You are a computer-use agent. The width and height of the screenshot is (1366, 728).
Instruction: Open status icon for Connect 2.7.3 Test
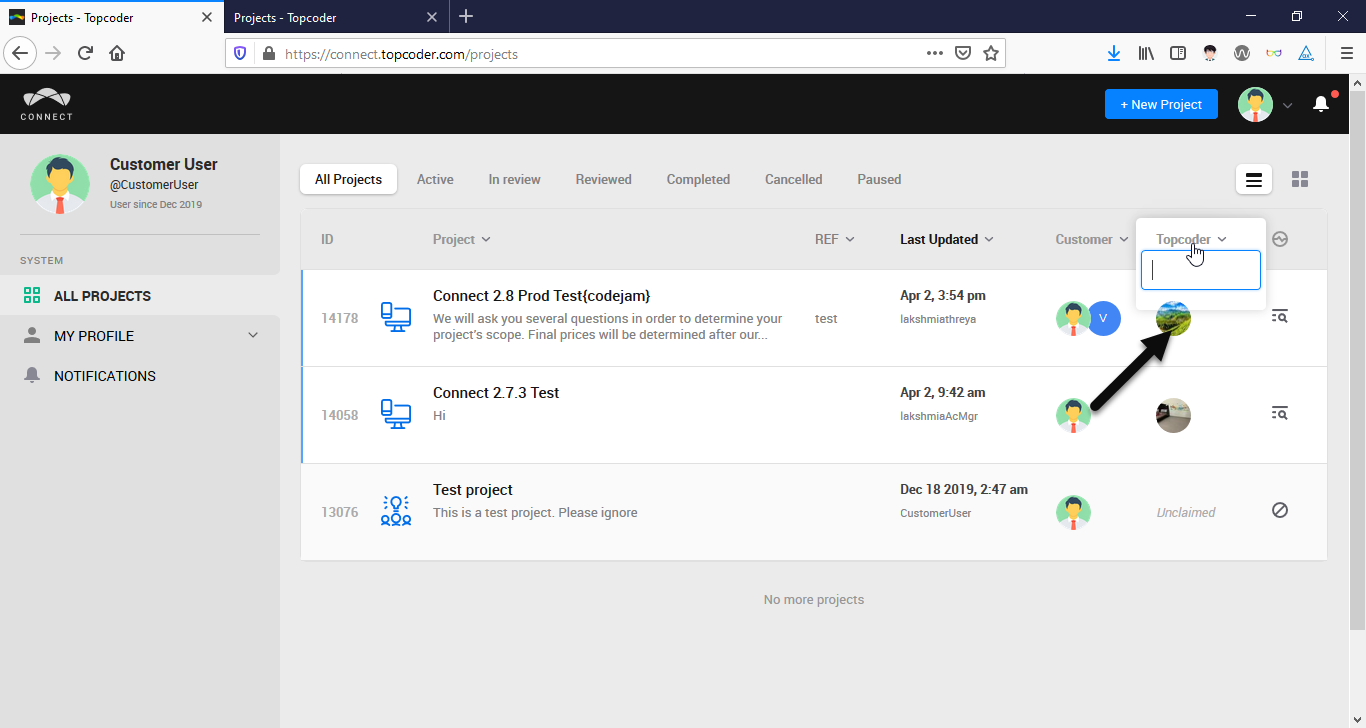1279,413
